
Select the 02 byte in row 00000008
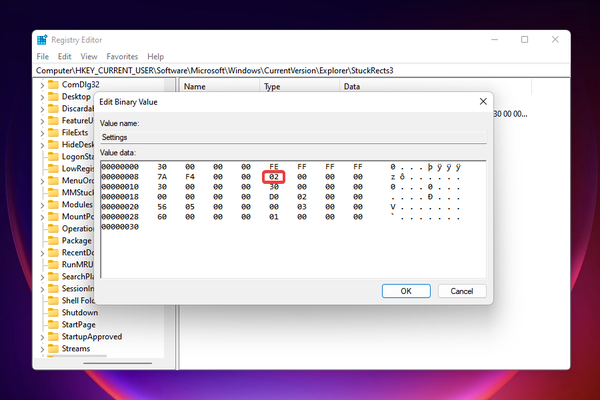click(x=274, y=177)
